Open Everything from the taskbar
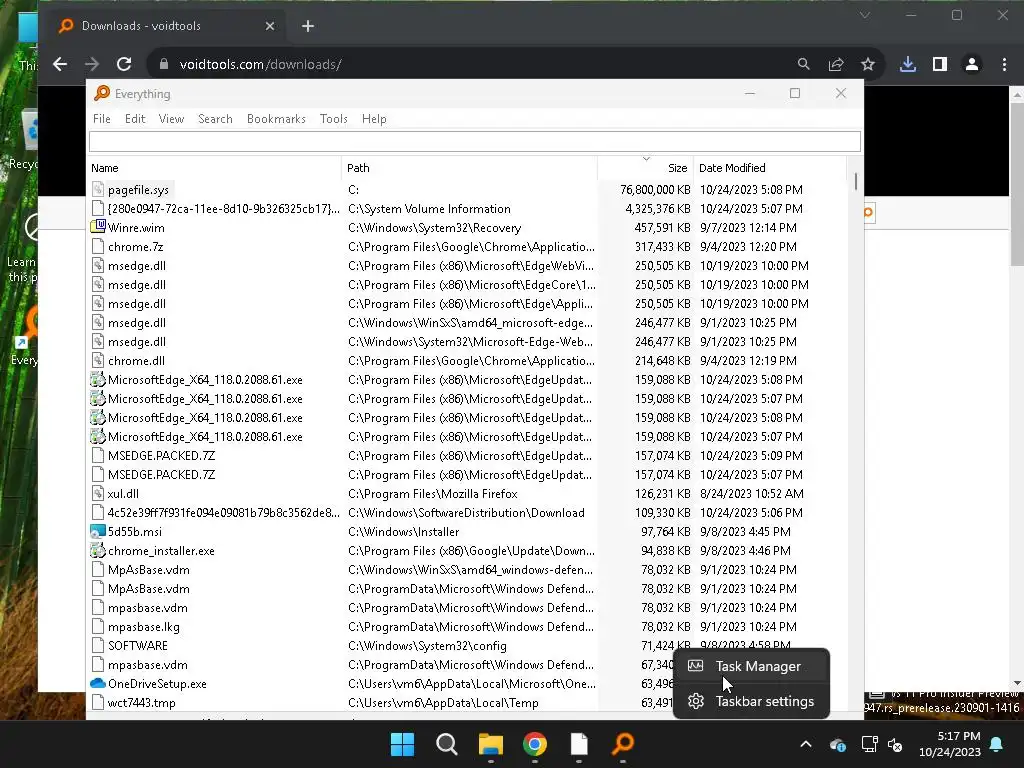Viewport: 1024px width, 768px height. pos(623,744)
